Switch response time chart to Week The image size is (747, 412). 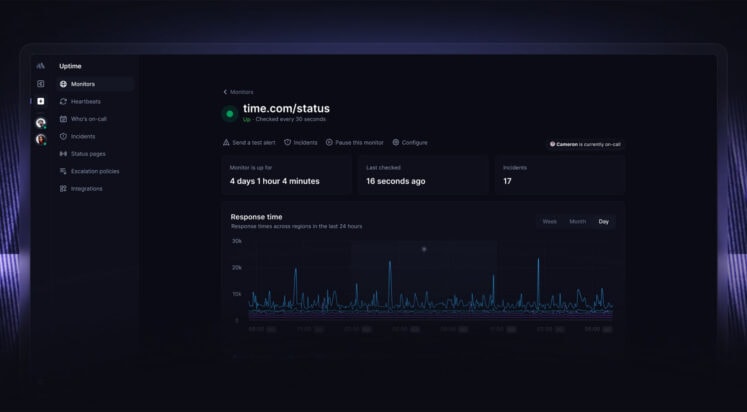pyautogui.click(x=549, y=221)
